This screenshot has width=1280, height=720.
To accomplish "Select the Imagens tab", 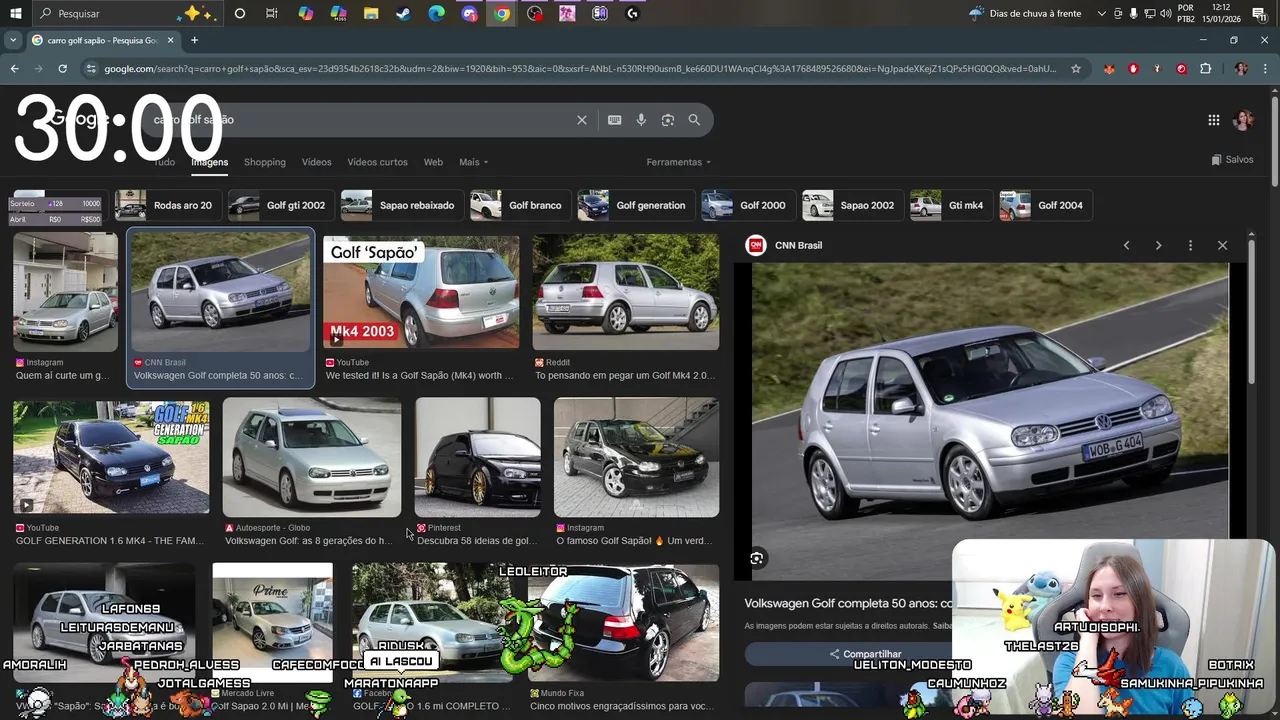I will [210, 162].
